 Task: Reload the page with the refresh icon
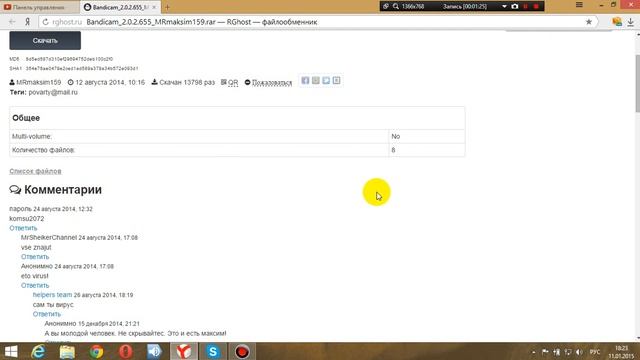(x=45, y=22)
